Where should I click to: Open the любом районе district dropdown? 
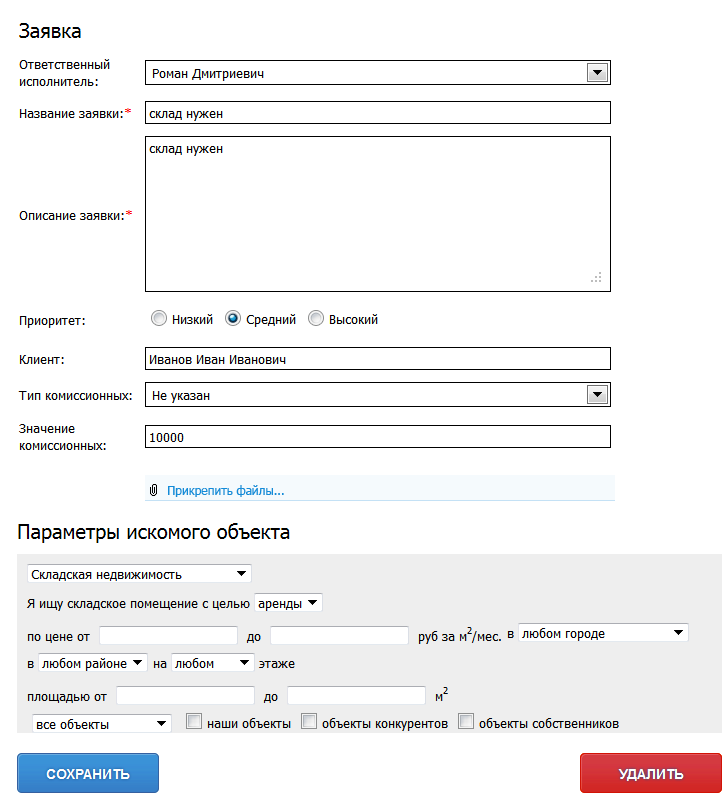click(x=93, y=663)
